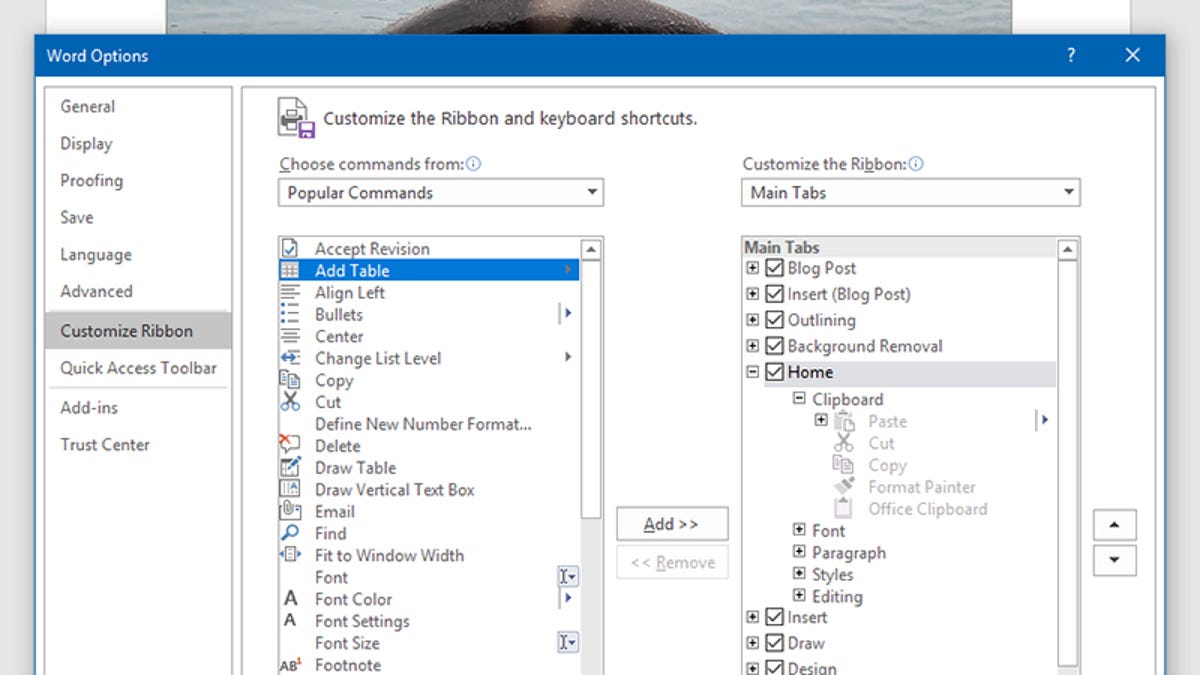
Task: Click the Move Down arrow button
Action: click(x=1115, y=561)
